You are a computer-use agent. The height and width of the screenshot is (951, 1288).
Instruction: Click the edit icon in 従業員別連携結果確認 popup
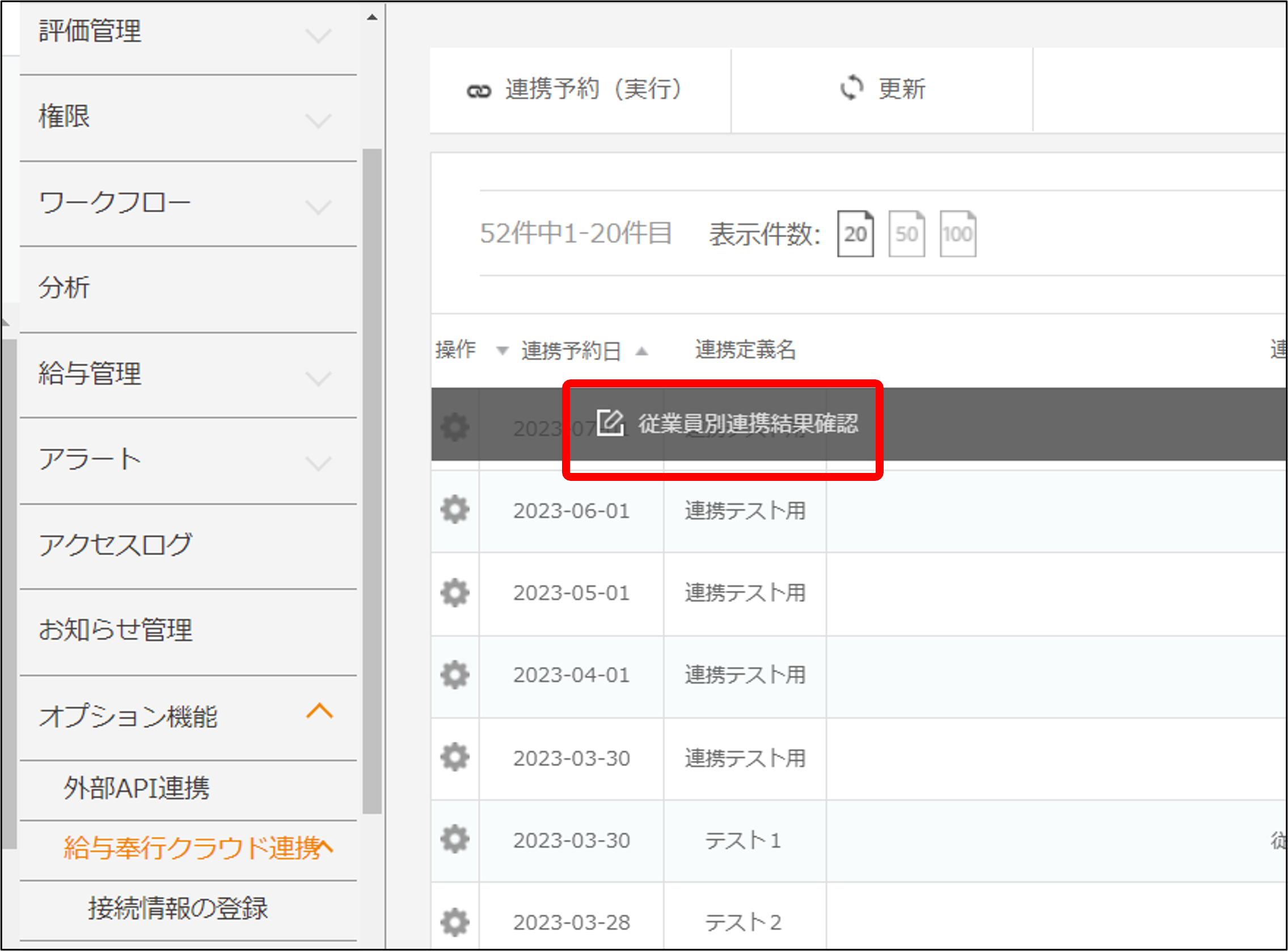click(610, 423)
